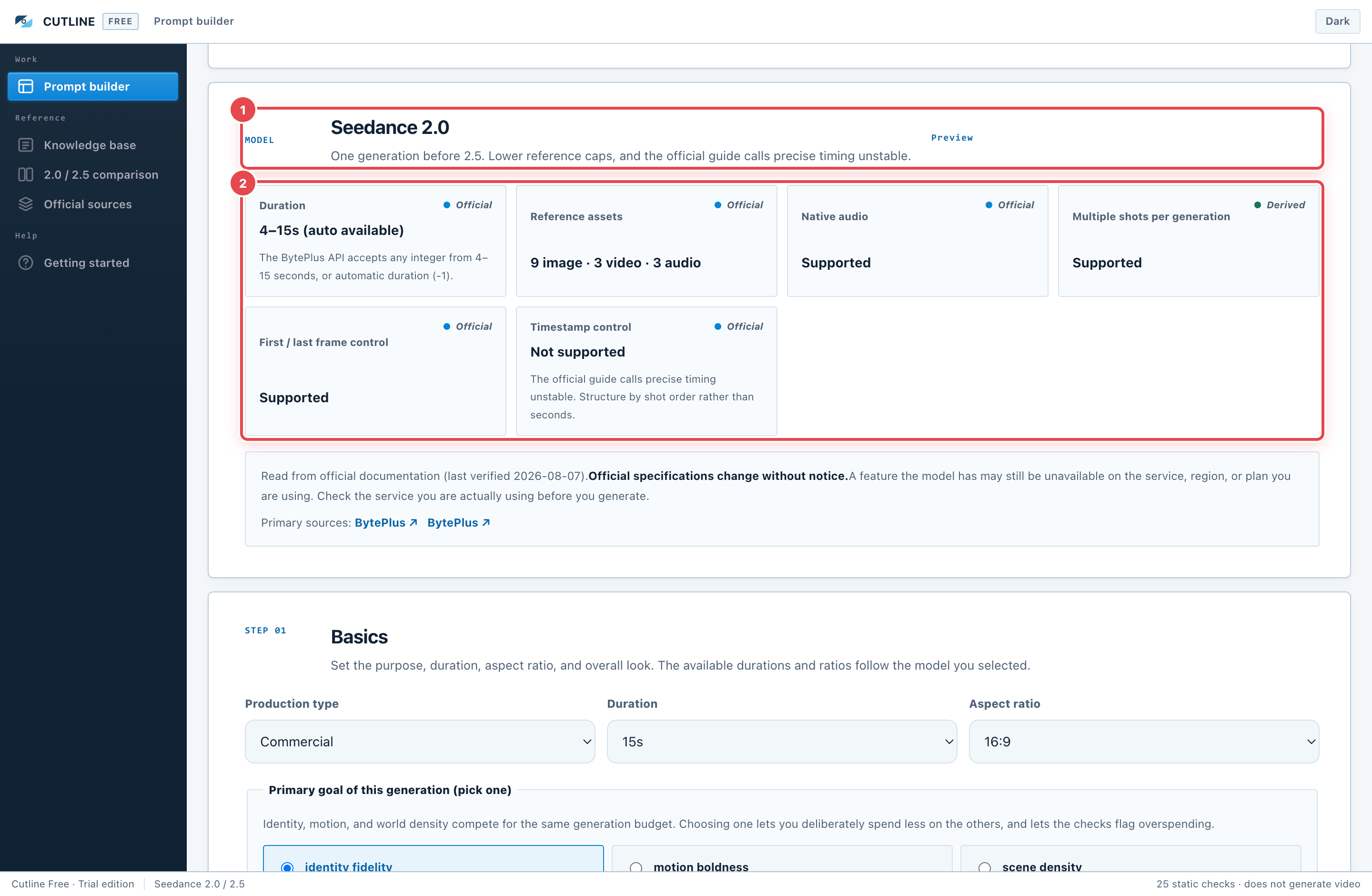Click the second BytePlus primary source link

458,522
